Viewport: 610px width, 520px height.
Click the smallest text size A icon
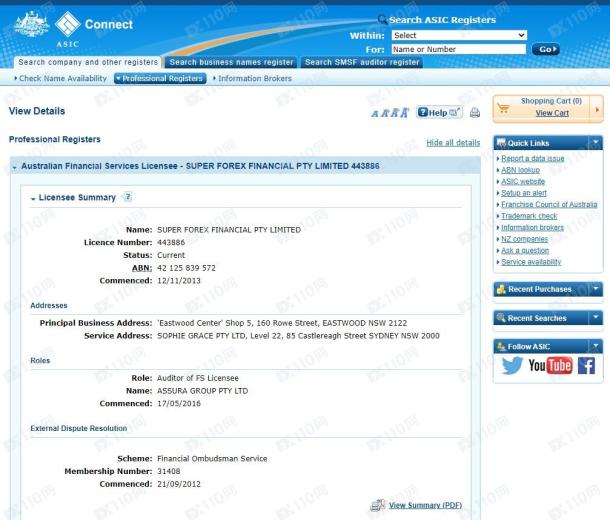coord(375,114)
